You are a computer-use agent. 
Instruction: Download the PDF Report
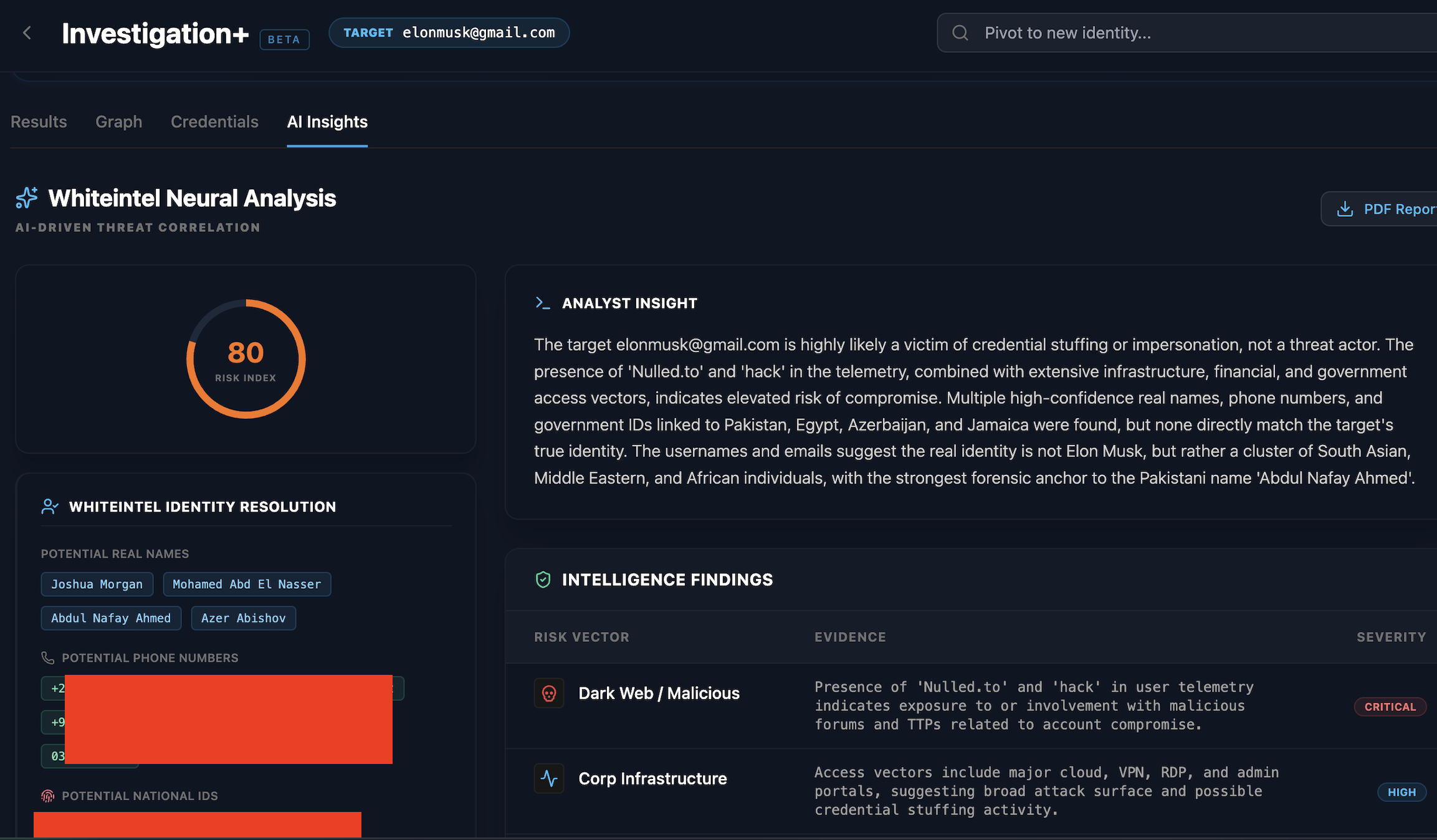click(x=1396, y=209)
